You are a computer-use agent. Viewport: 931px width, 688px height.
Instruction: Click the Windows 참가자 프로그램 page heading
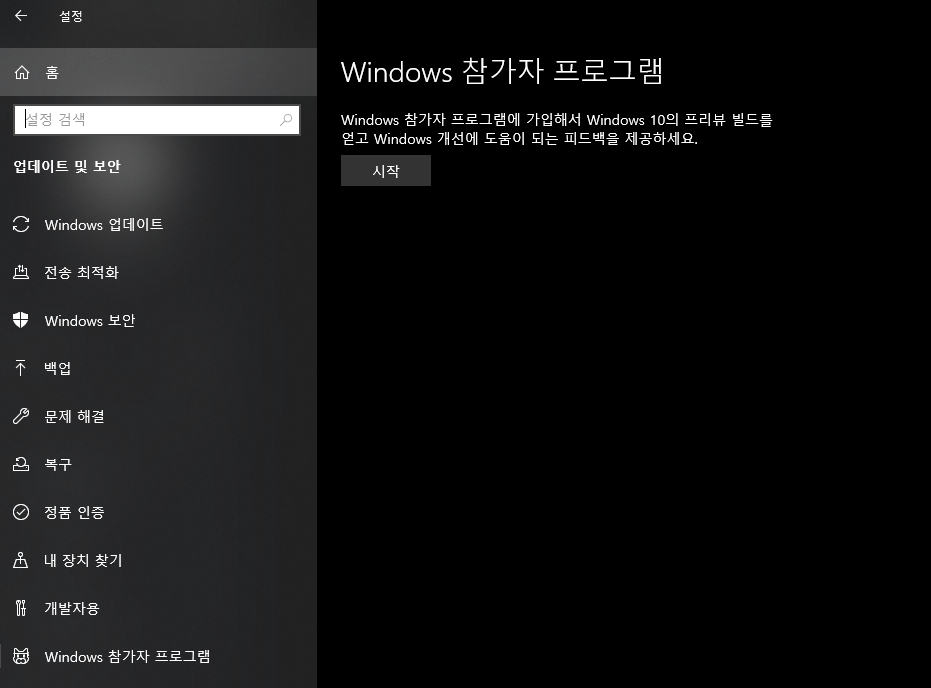[502, 72]
